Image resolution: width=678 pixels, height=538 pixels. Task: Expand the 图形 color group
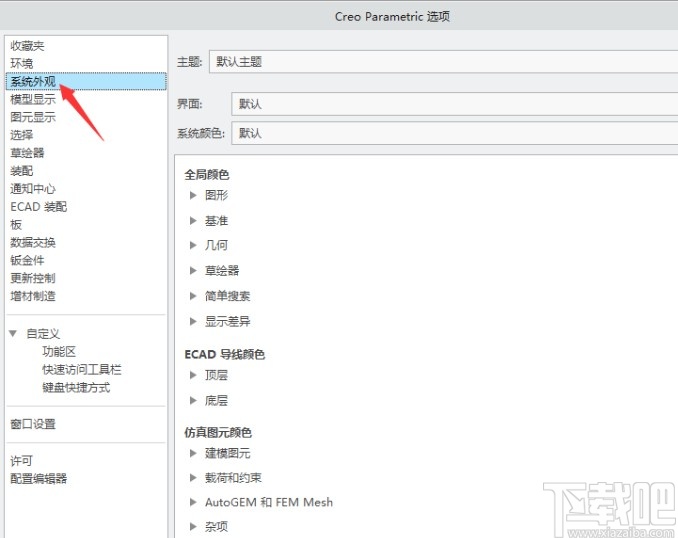click(193, 195)
